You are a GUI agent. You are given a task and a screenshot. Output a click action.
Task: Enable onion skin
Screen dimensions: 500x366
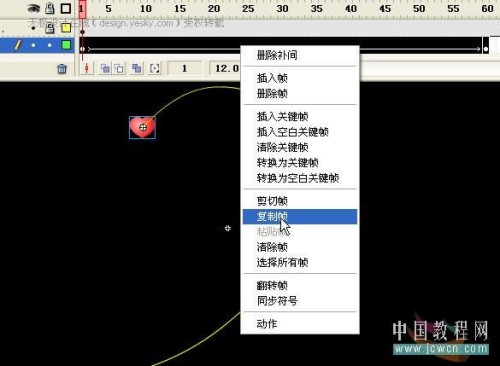pos(105,69)
